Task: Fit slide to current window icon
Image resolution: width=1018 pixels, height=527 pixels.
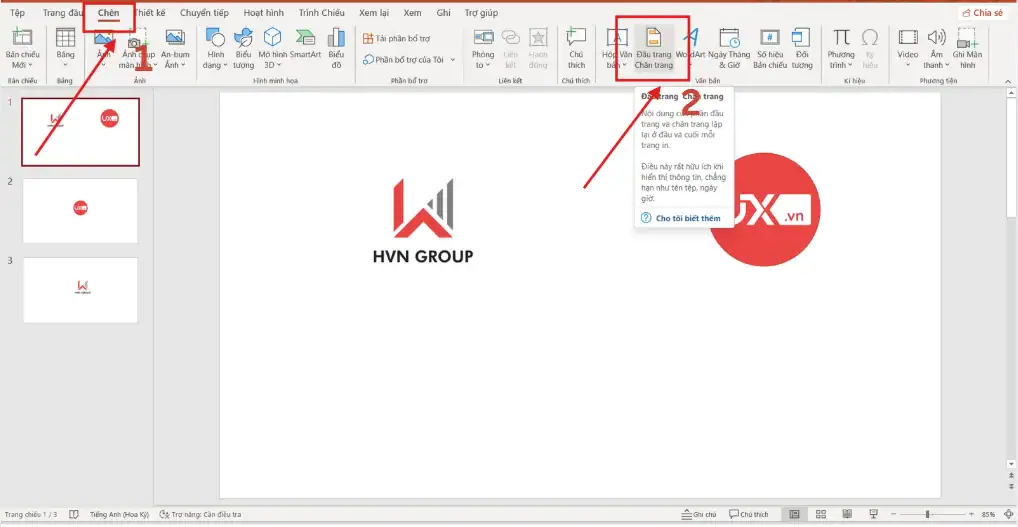Action: coord(1006,514)
